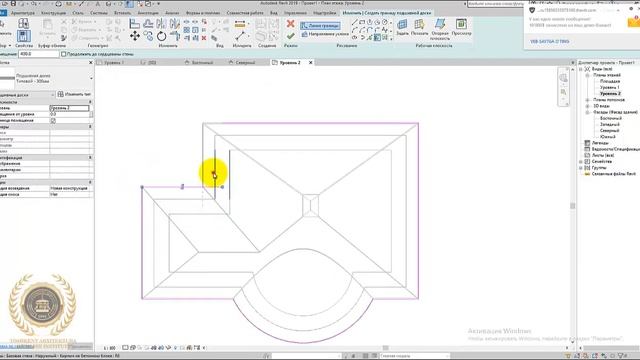Open the Вид ribbon tab
This screenshot has height=360, width=640.
click(273, 13)
